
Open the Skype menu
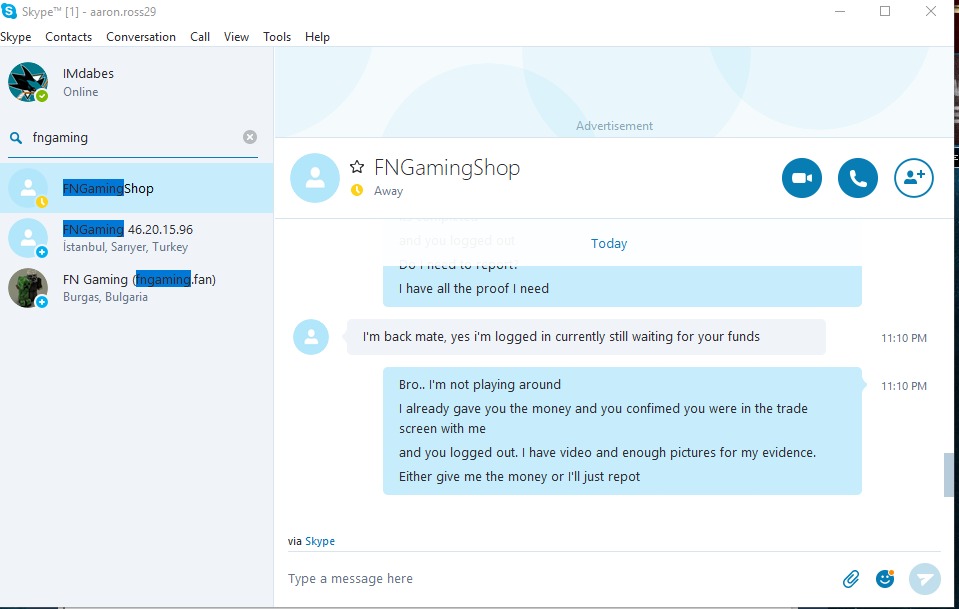[x=15, y=37]
